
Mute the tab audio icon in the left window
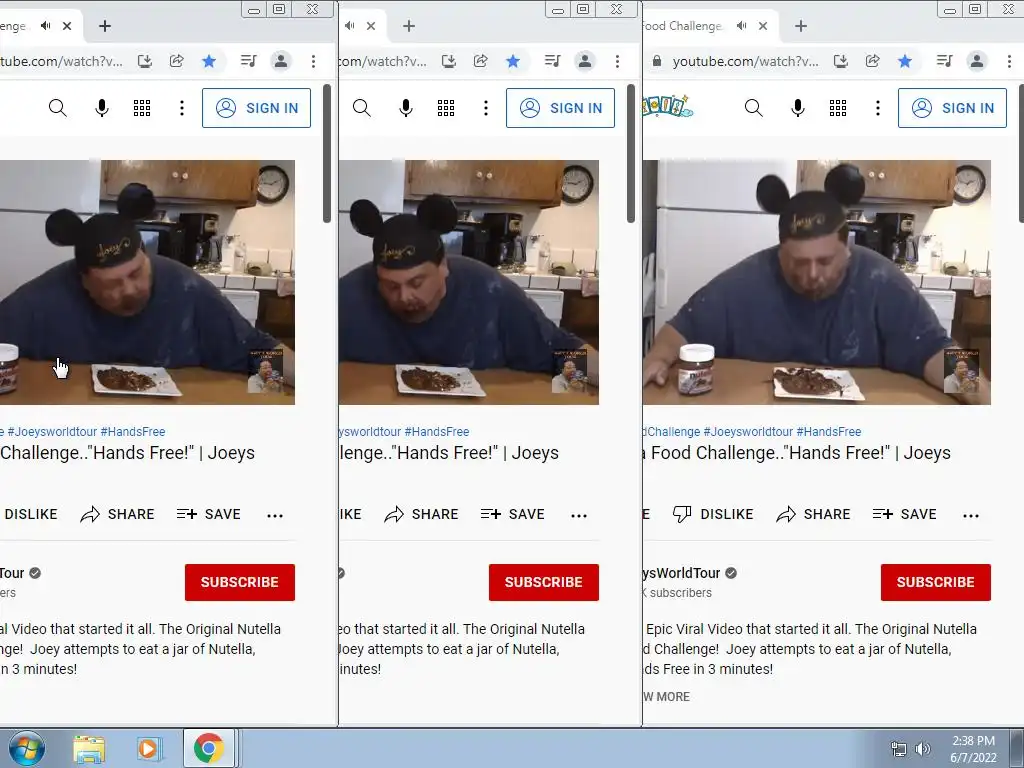tap(45, 26)
